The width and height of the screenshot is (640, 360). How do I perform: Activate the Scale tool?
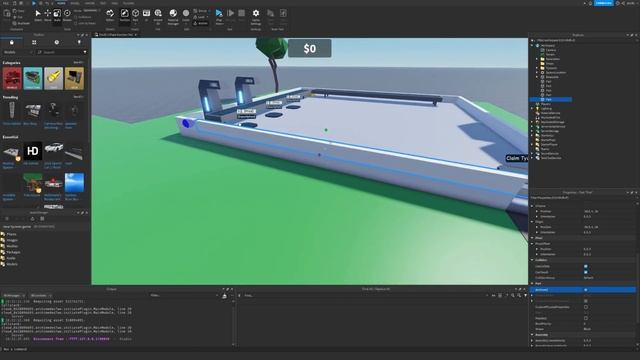pos(57,15)
